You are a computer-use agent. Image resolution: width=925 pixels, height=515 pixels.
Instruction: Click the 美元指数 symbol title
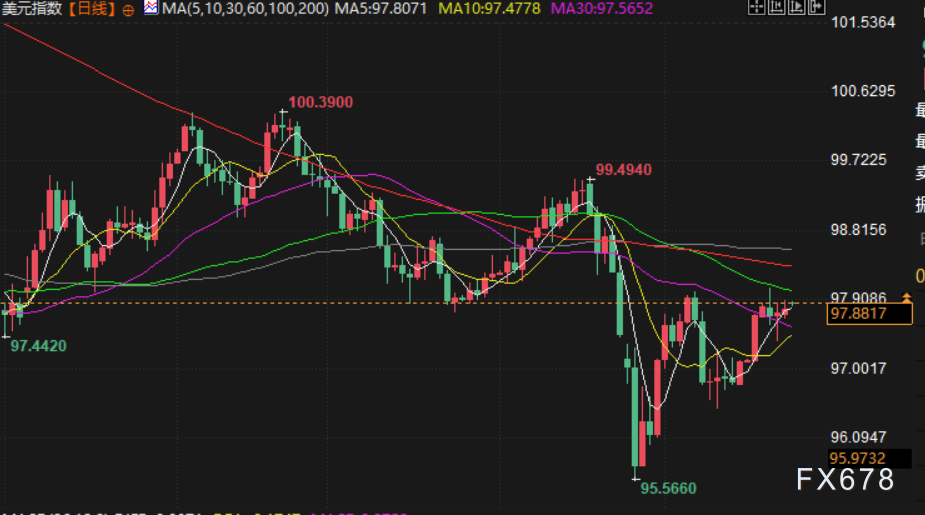pos(32,8)
